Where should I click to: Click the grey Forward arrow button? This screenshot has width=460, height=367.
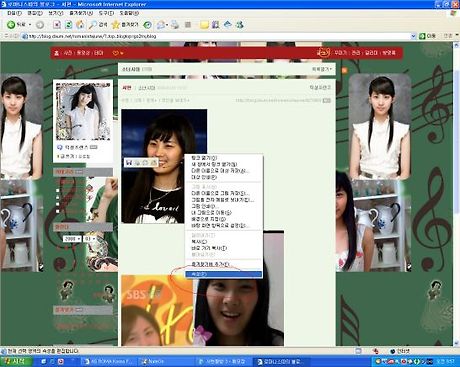(40, 25)
